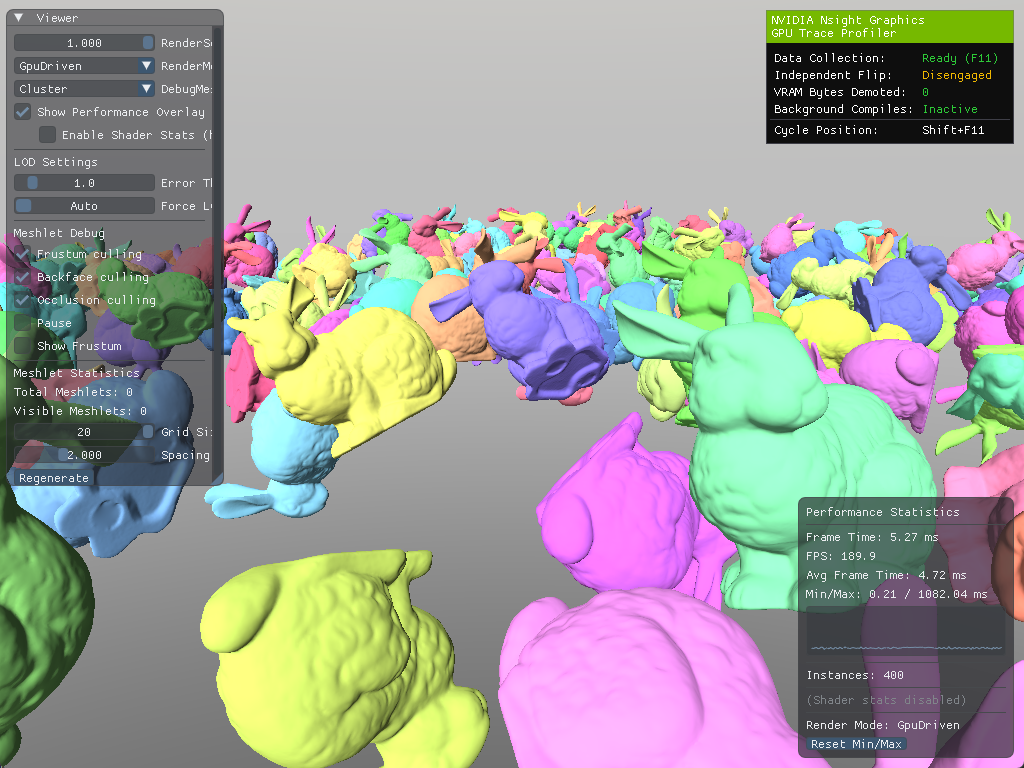Viewport: 1024px width, 768px height.
Task: Click the Force LOD slider set to Auto
Action: (85, 206)
